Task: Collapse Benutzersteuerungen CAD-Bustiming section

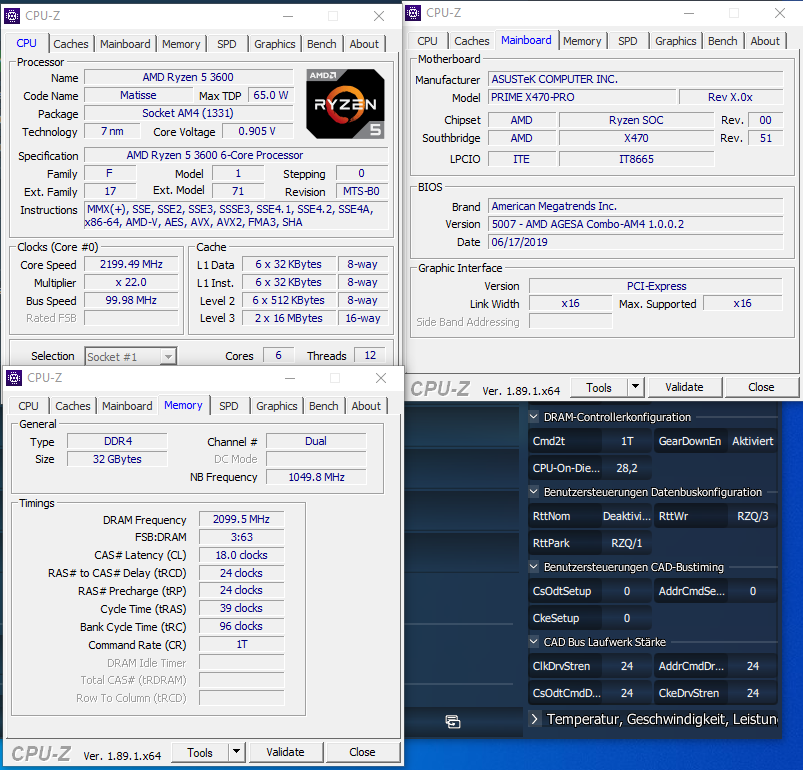Action: (x=533, y=567)
